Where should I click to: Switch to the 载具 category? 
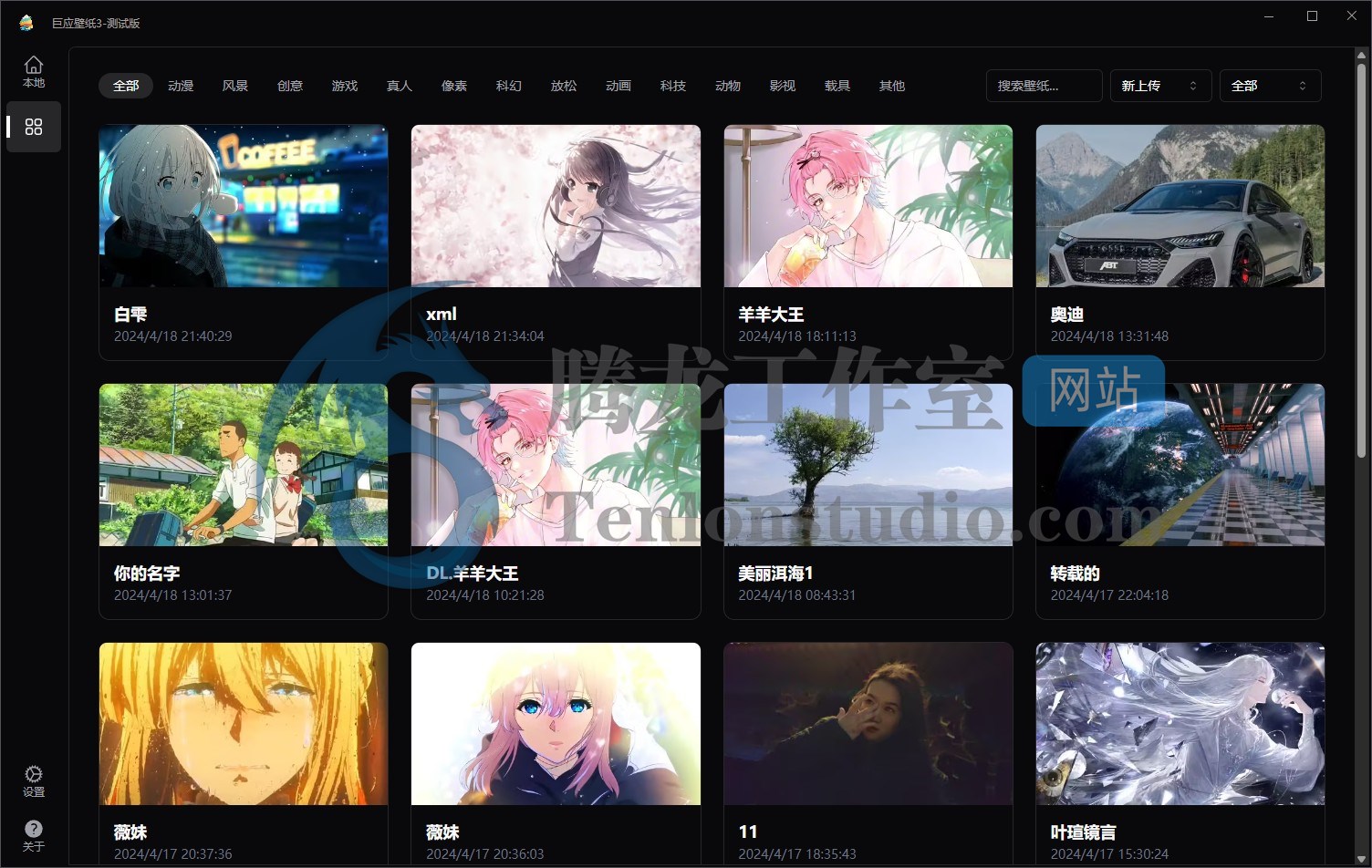coord(837,86)
